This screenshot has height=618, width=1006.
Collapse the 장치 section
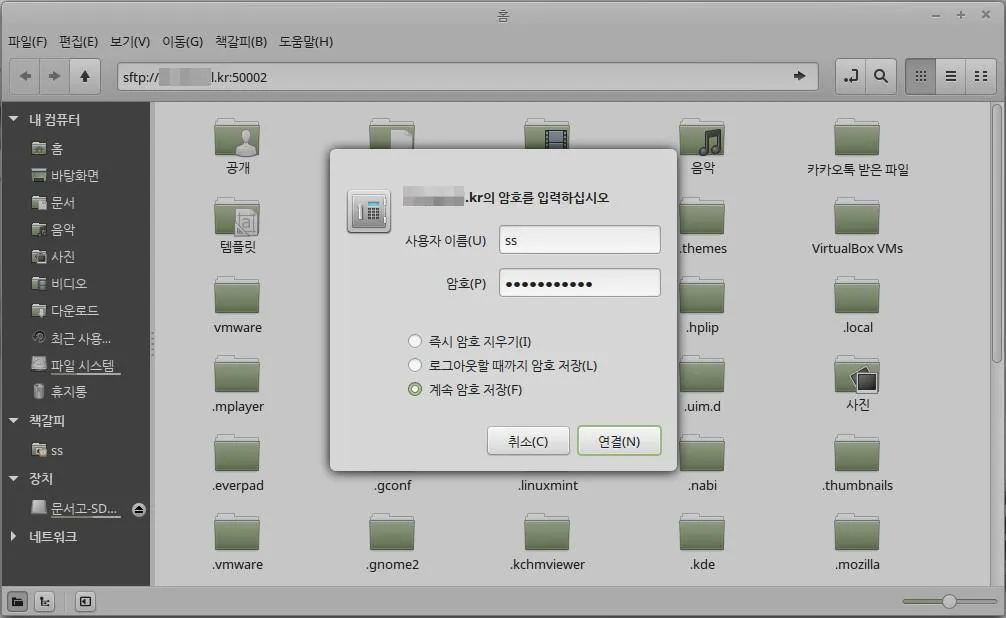pos(13,479)
